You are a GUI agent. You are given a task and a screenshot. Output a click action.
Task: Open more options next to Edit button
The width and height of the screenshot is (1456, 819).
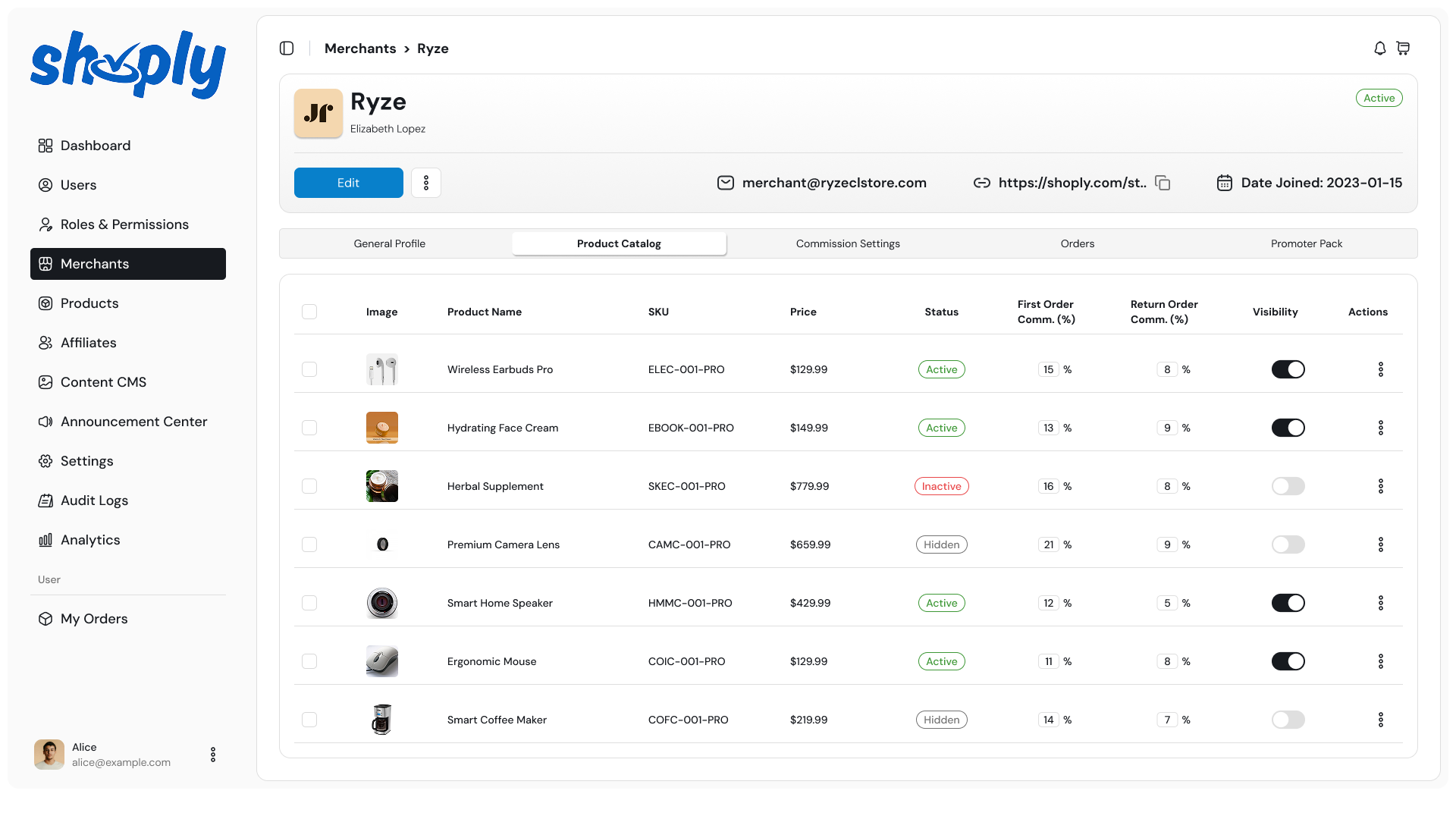point(426,183)
